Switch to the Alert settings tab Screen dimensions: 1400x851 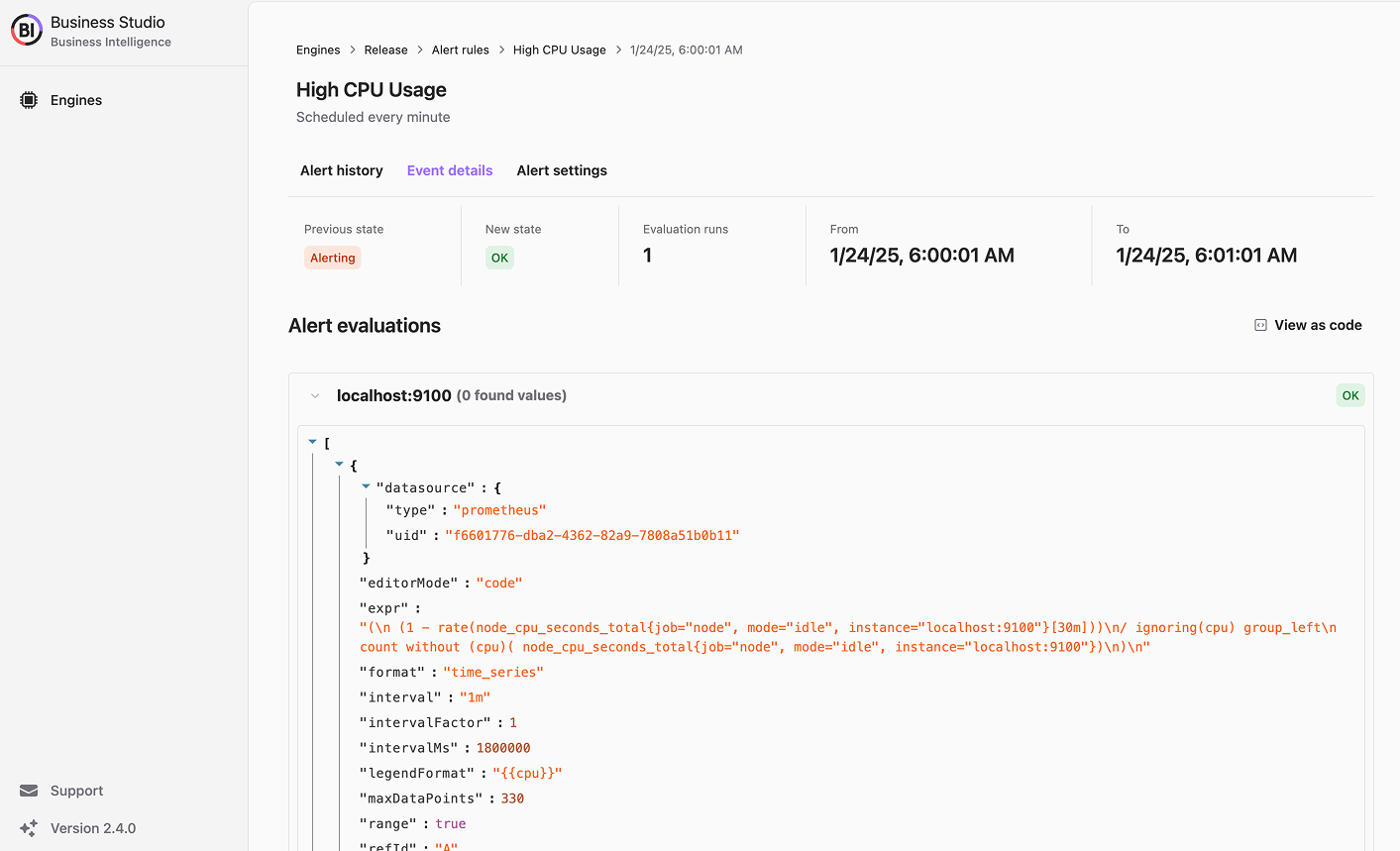click(x=562, y=170)
